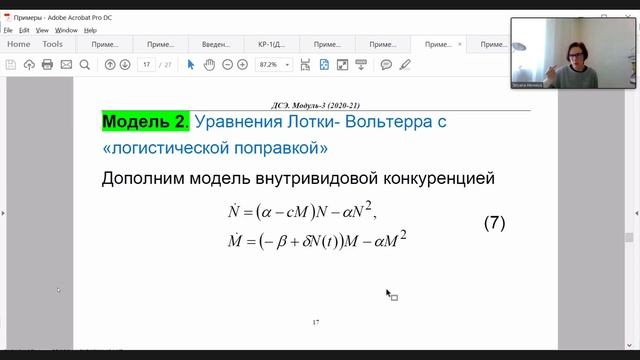Click the webcam video thumbnail
Viewport: 640px width, 360px height.
pos(573,53)
